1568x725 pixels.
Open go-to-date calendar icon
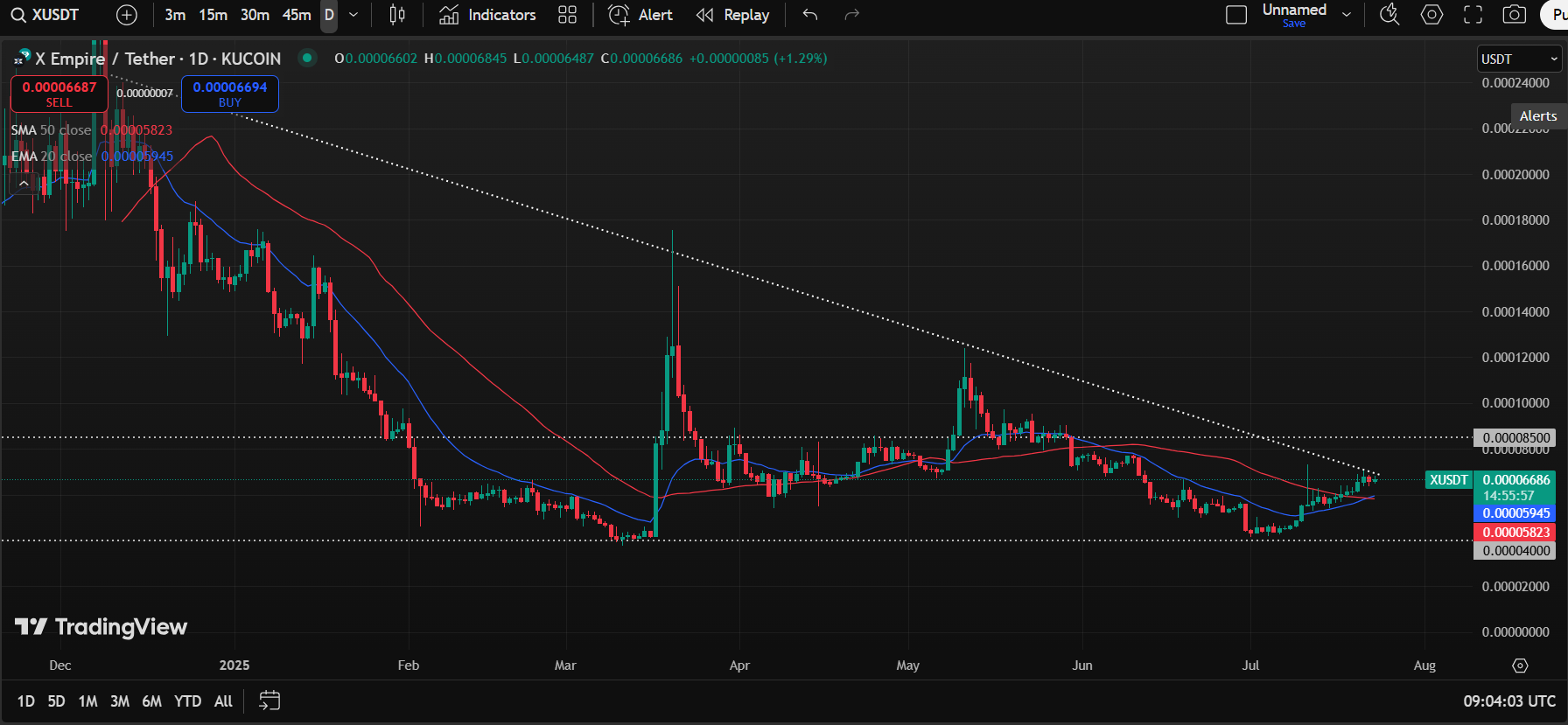coord(269,701)
